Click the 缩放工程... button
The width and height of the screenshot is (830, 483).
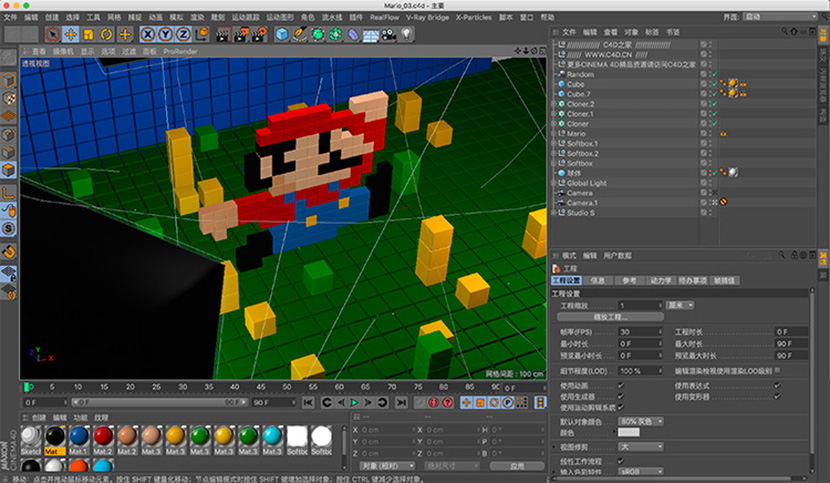[x=610, y=317]
